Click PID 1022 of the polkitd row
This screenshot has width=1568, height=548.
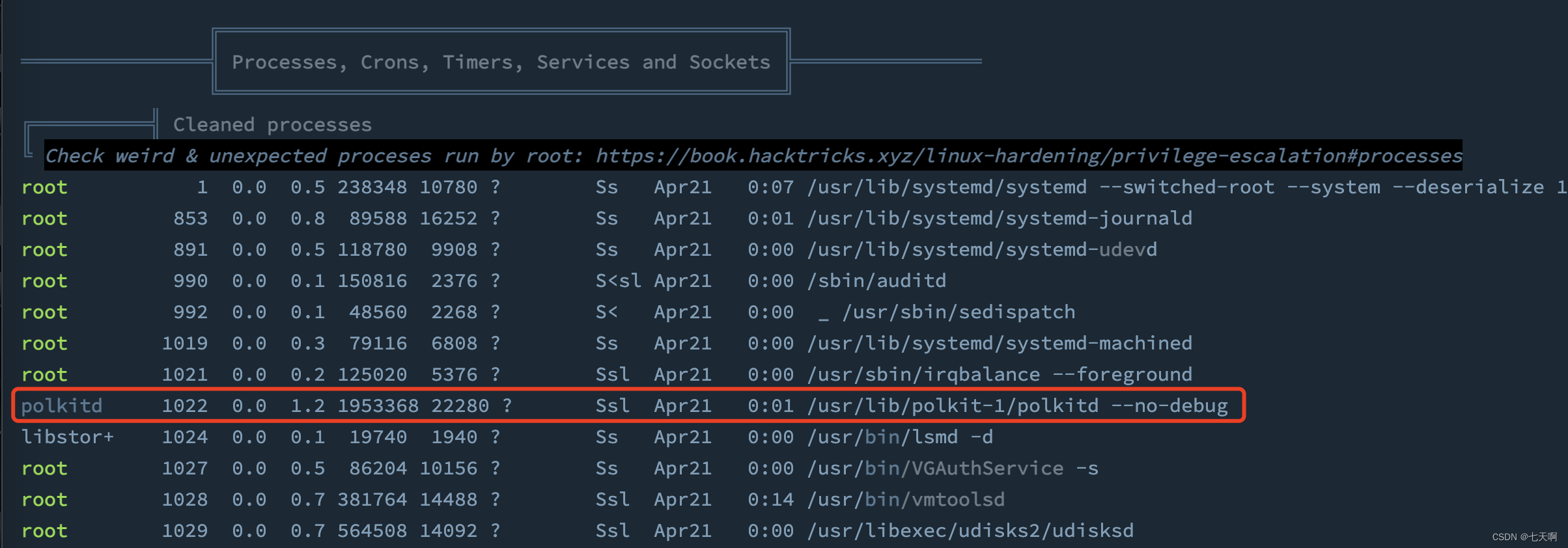(185, 406)
